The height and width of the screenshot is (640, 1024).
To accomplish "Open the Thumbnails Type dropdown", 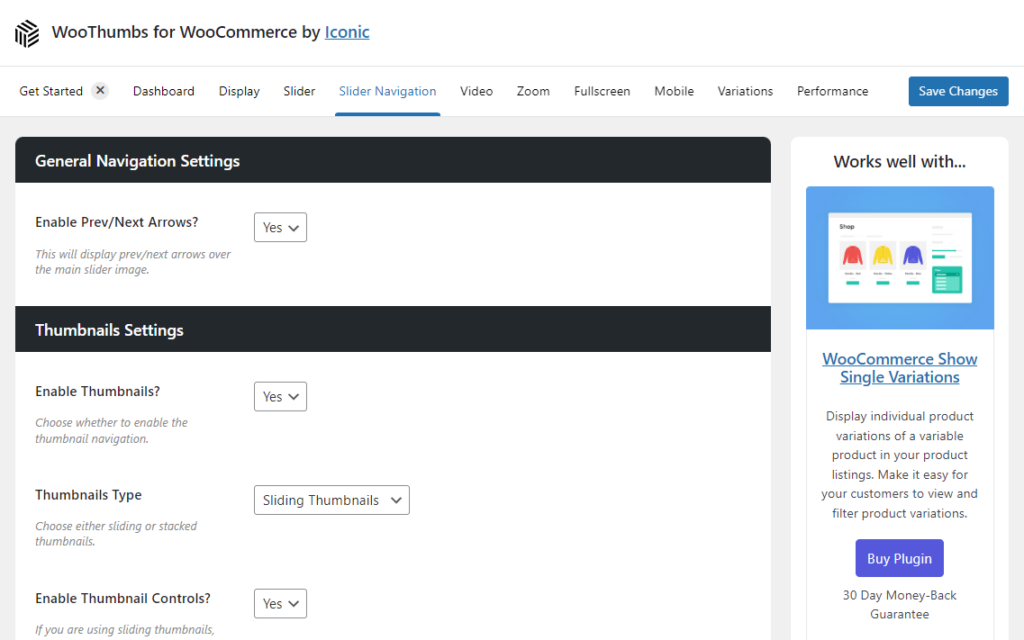I will (331, 500).
